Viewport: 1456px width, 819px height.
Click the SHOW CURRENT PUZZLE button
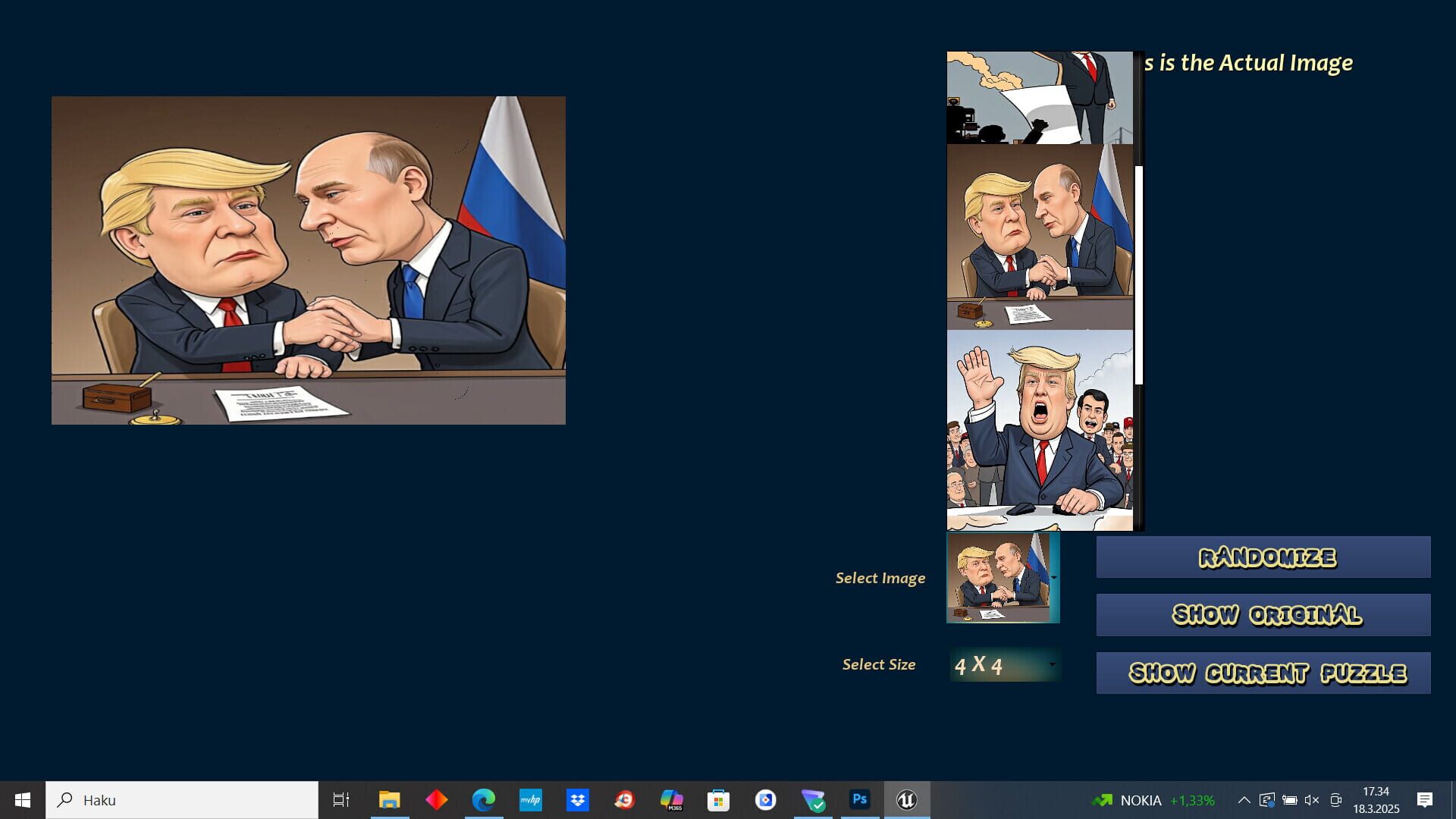[1262, 672]
